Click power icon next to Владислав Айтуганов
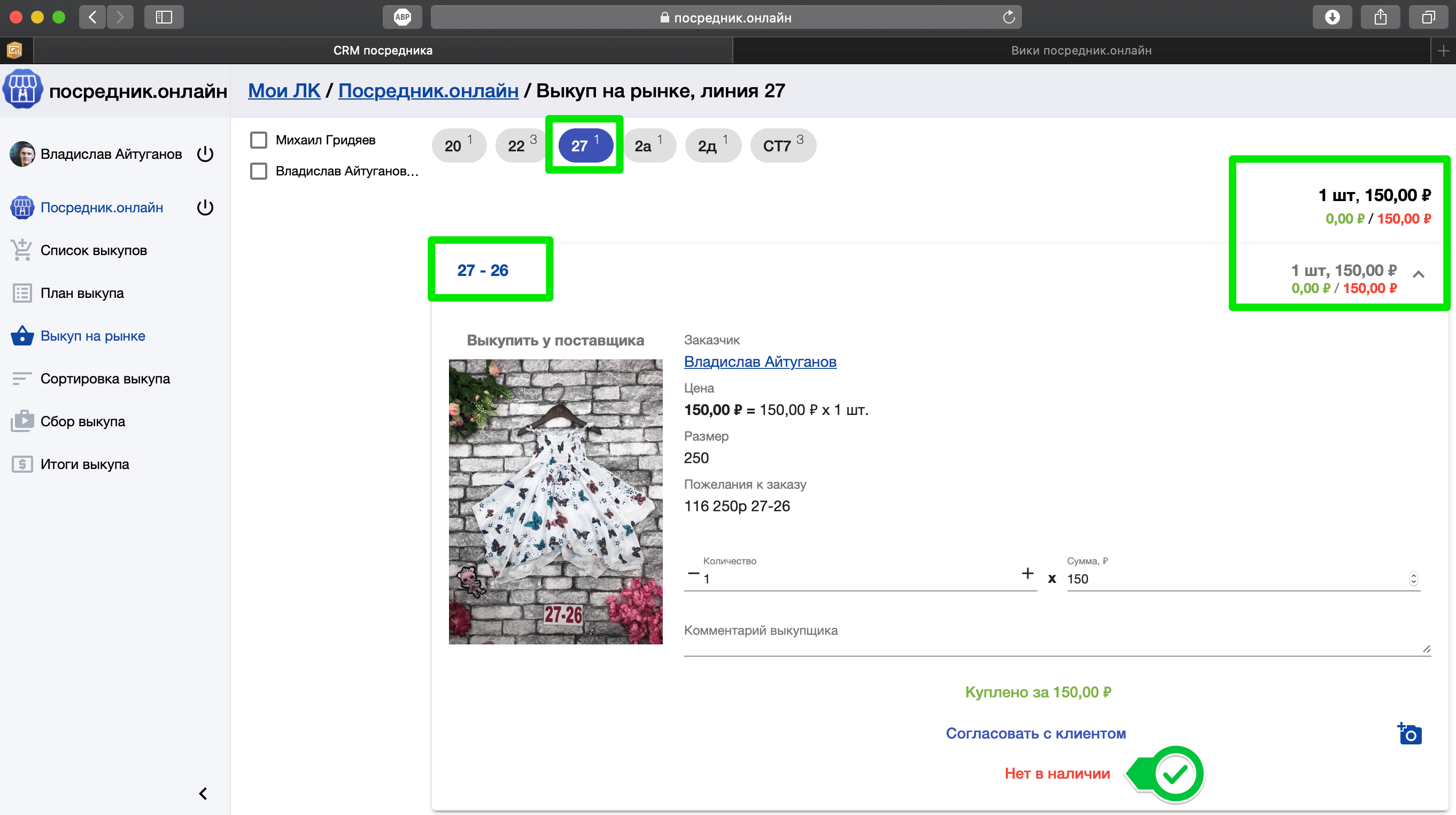1456x815 pixels. point(205,154)
